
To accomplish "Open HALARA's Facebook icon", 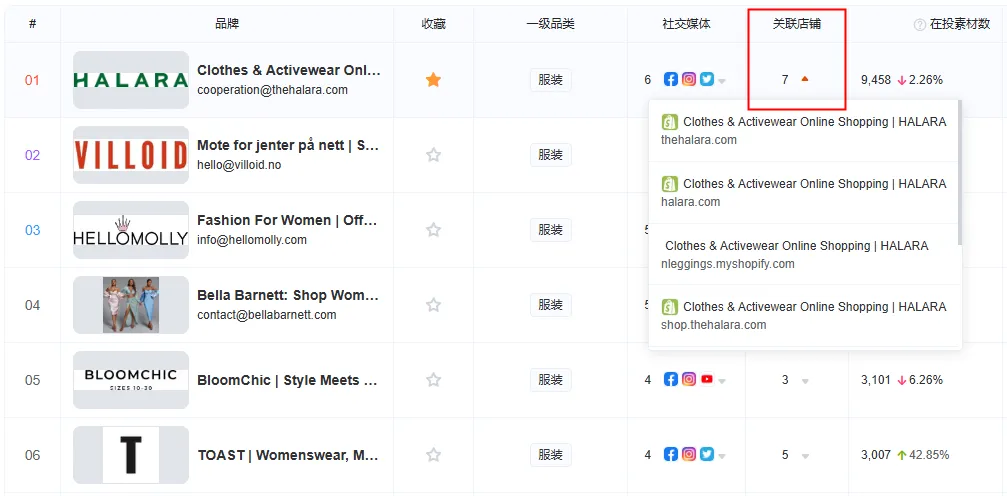I will [x=670, y=80].
